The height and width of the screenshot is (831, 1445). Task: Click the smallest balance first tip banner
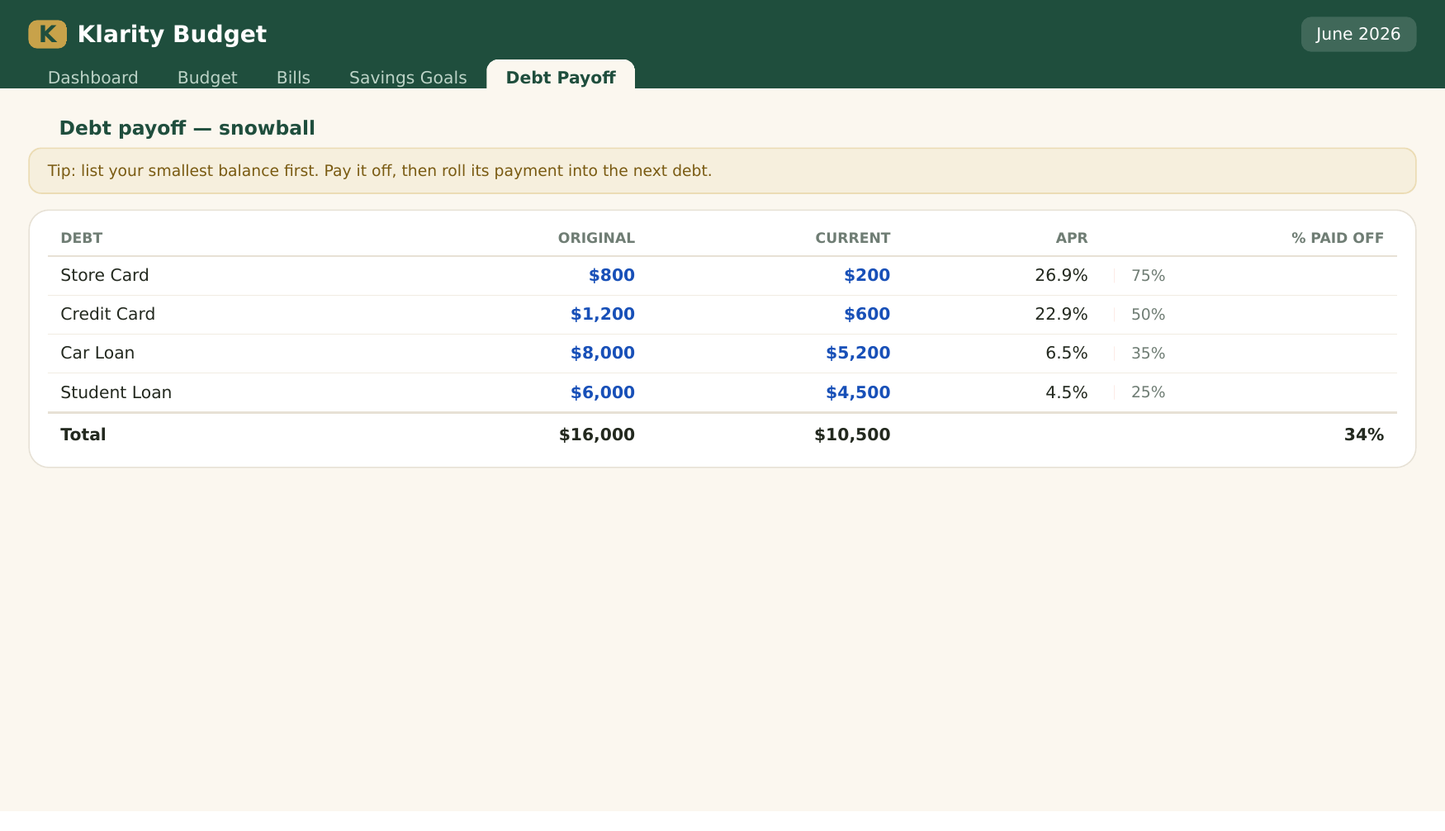pos(722,171)
